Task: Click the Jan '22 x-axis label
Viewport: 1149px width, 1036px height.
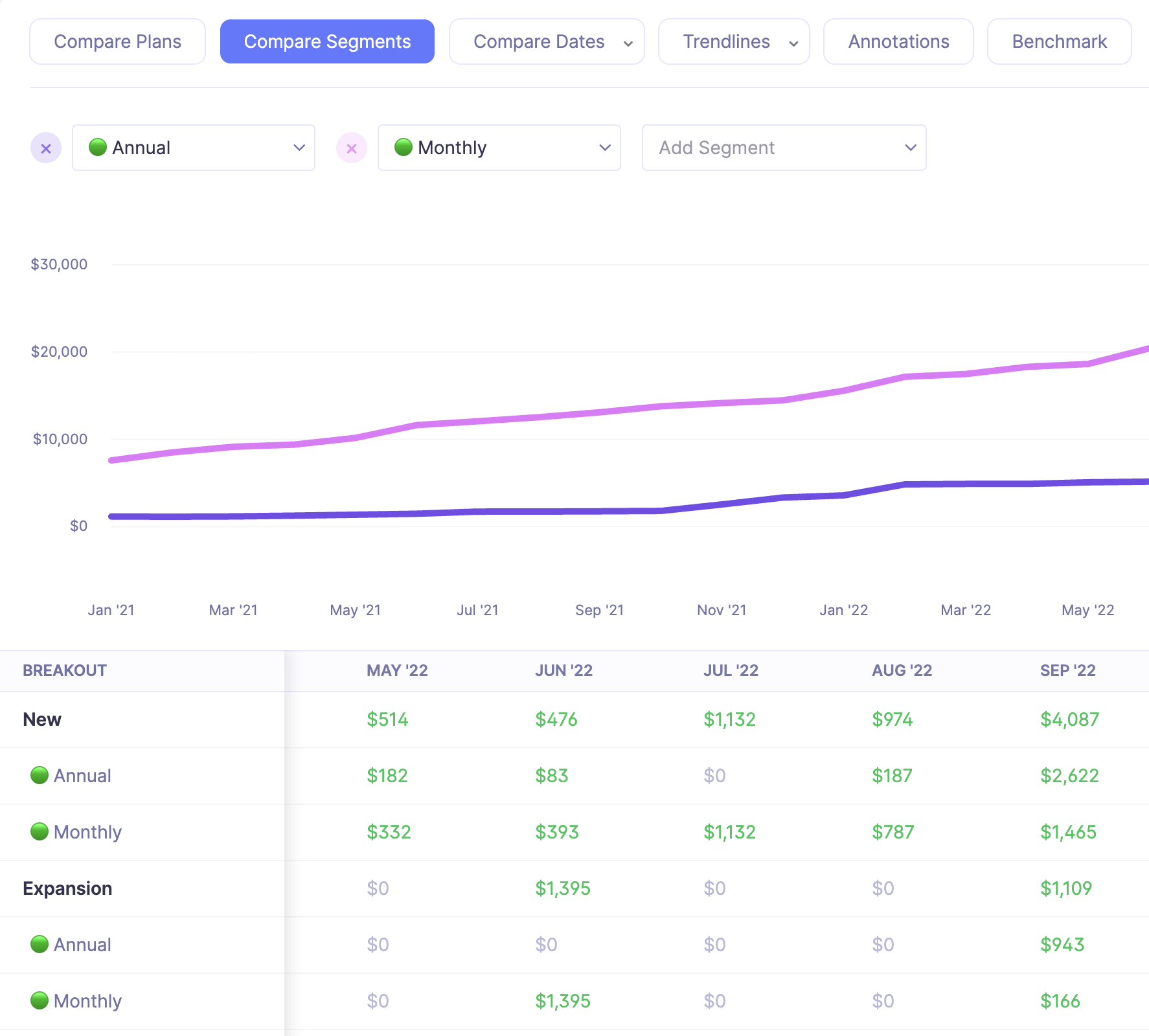Action: click(843, 610)
